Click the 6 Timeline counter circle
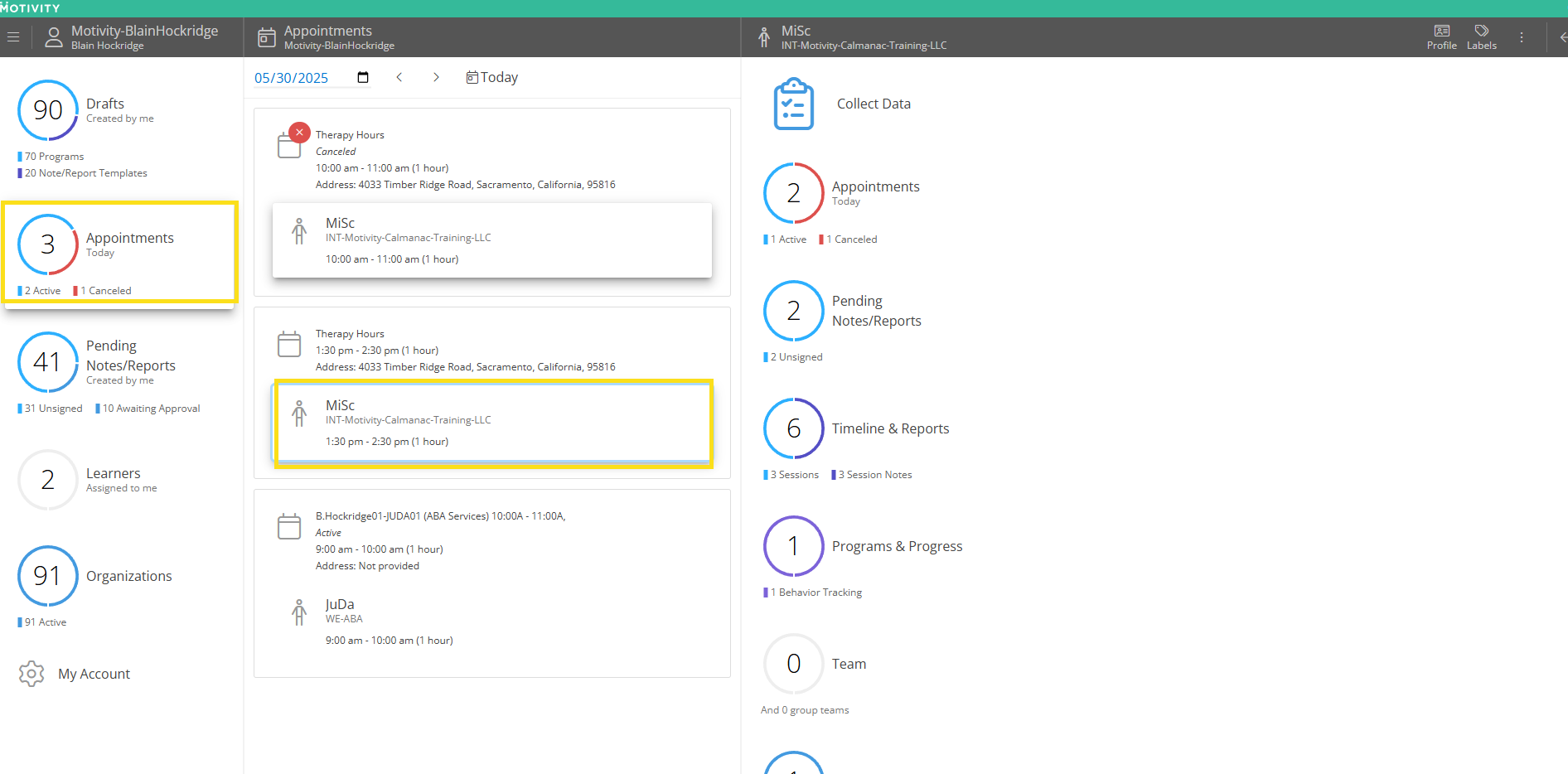This screenshot has width=1568, height=774. click(x=794, y=428)
